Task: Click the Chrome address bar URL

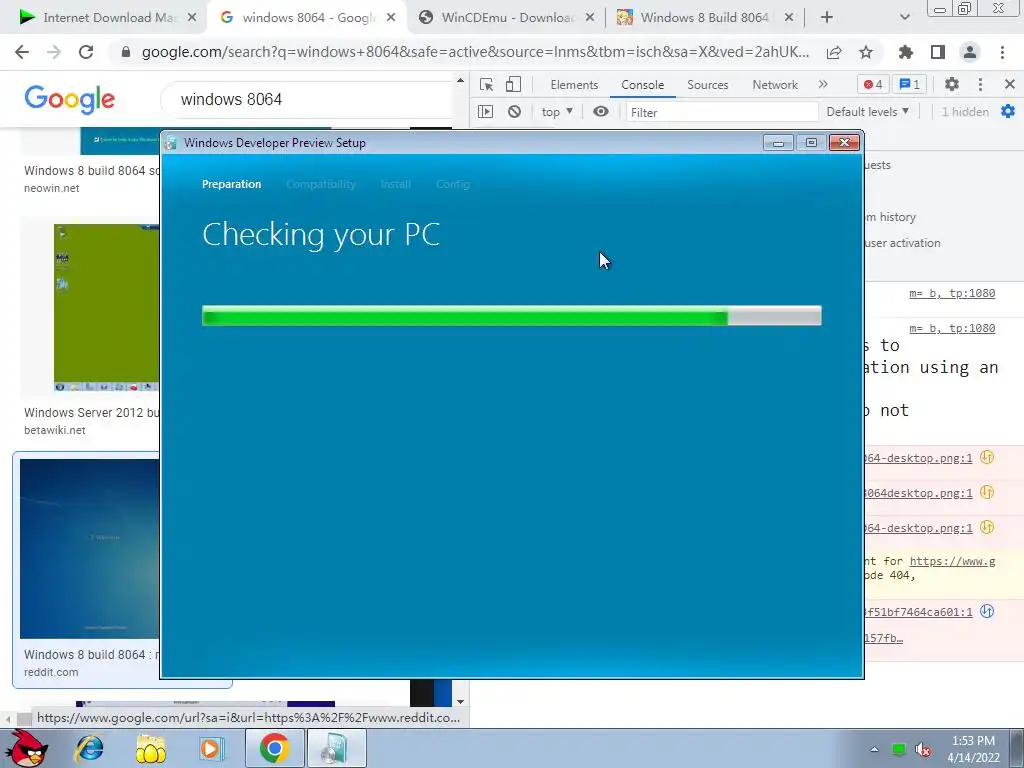Action: [475, 52]
